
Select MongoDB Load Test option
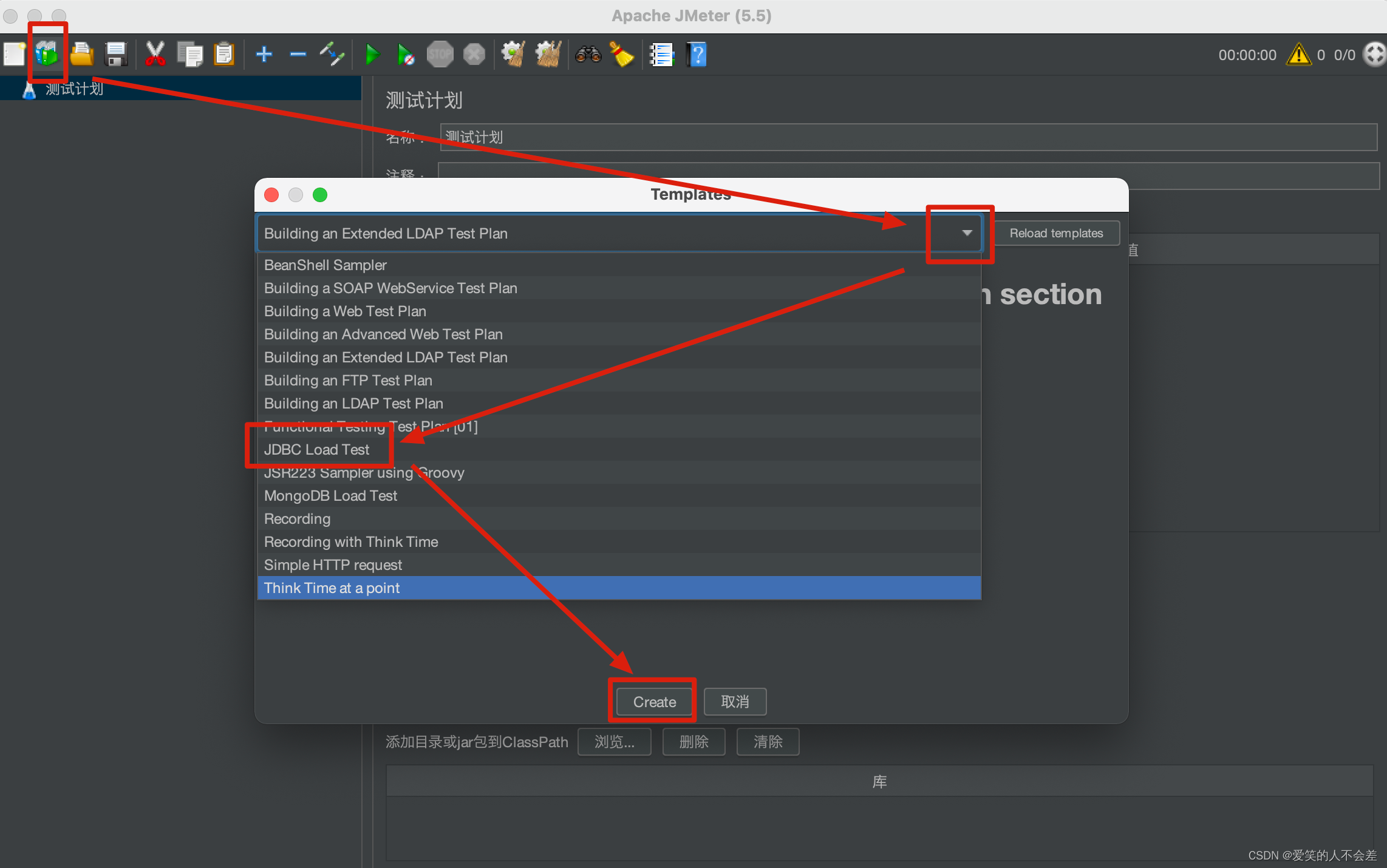click(330, 496)
